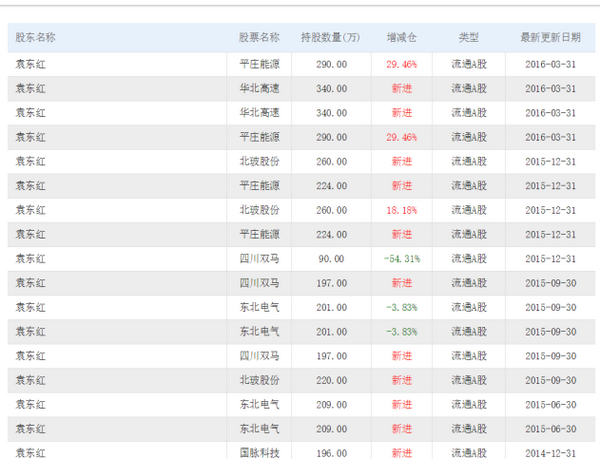Select 2015-12-31 in the 18.18% row
The height and width of the screenshot is (459, 600).
tap(550, 210)
